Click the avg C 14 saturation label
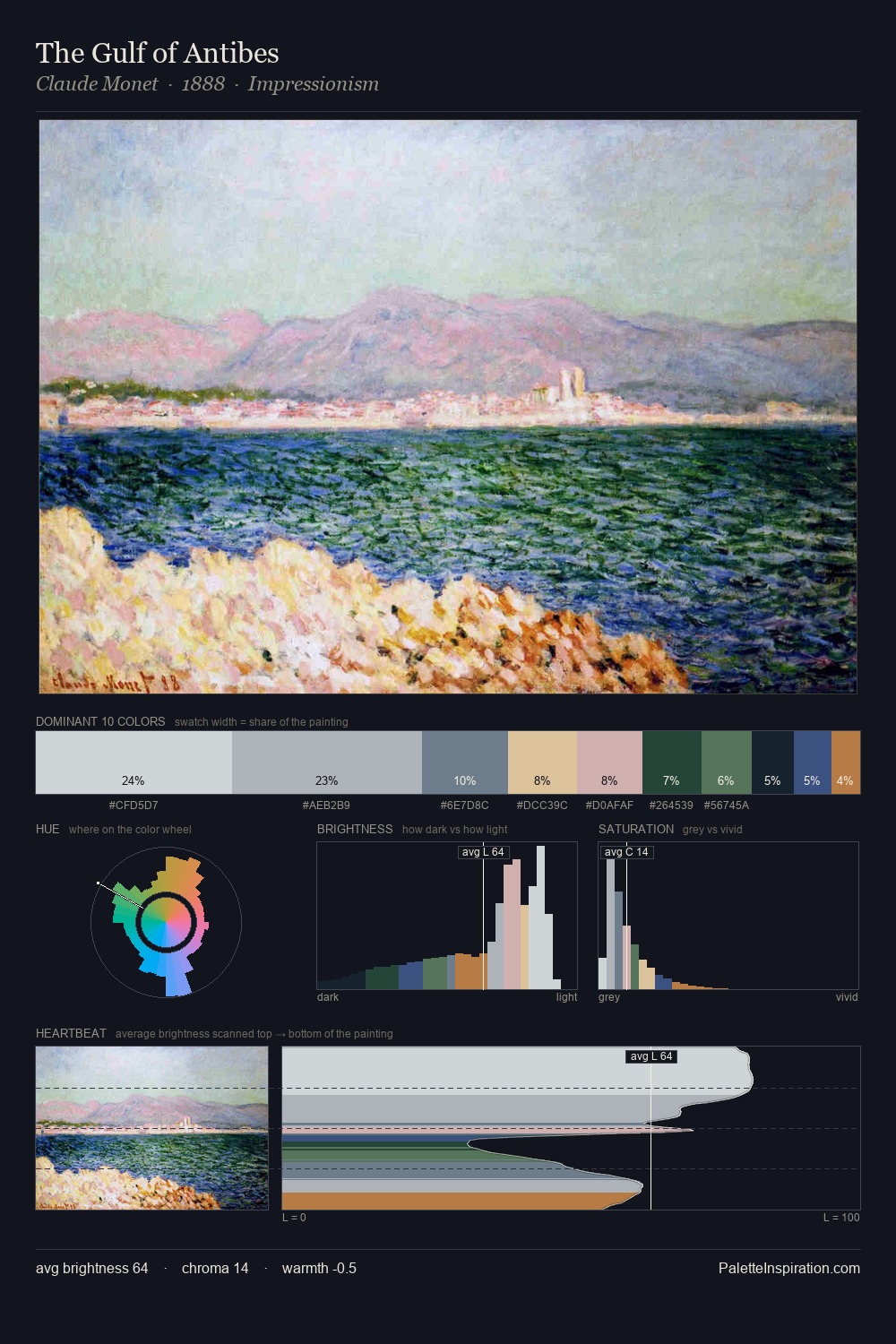 626,852
